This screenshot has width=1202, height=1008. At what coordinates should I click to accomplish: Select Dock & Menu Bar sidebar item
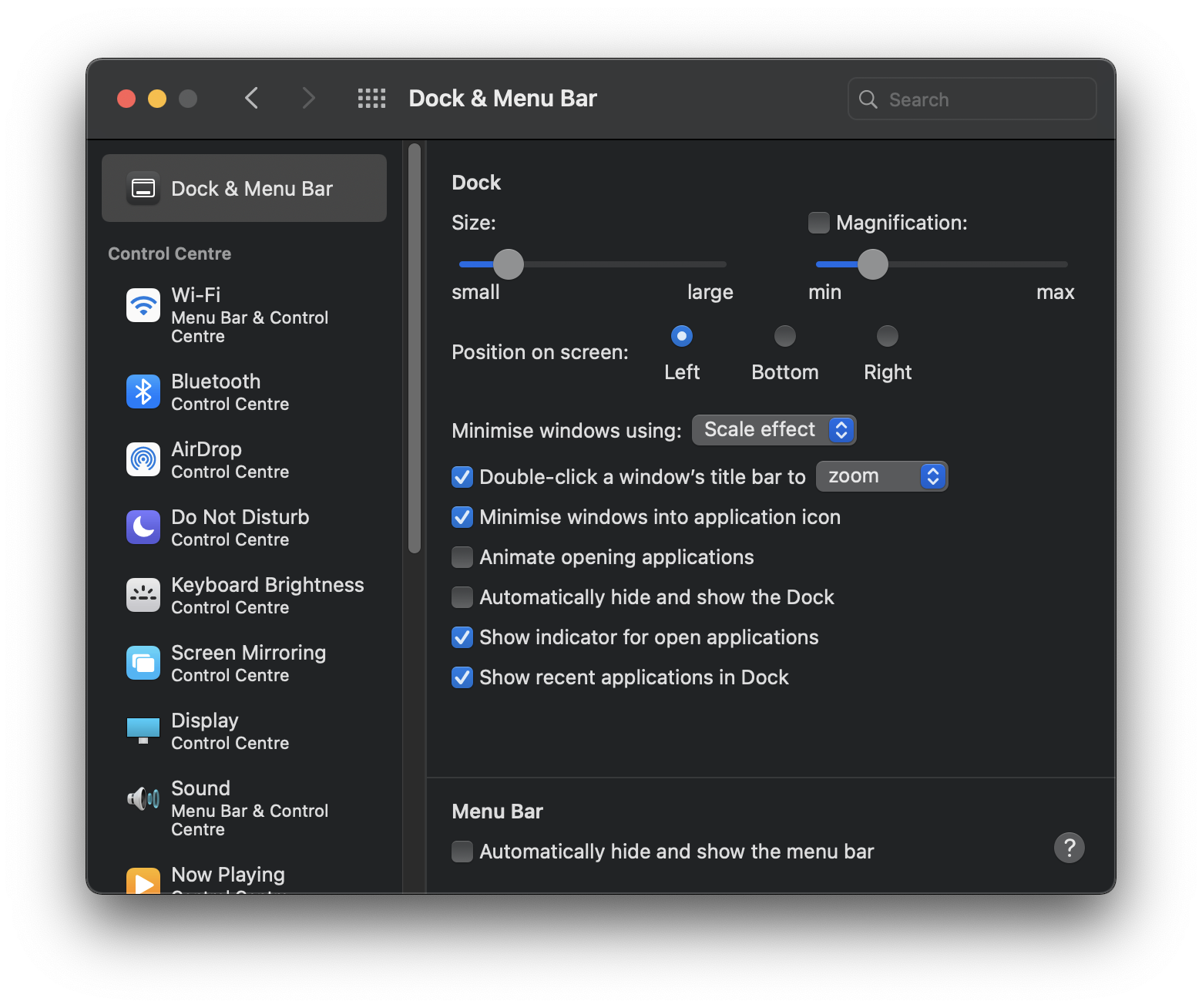click(244, 188)
